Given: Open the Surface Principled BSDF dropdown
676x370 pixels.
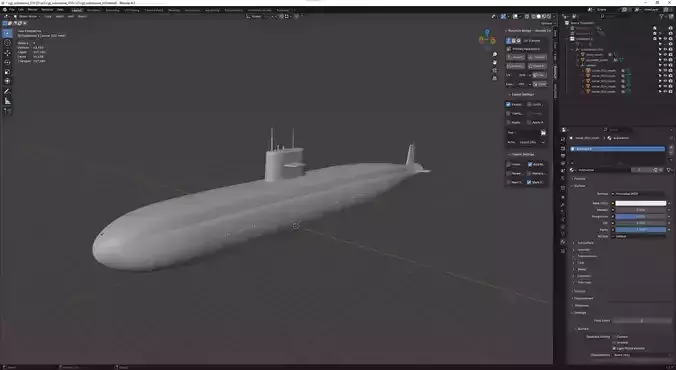Looking at the screenshot, I should 639,194.
